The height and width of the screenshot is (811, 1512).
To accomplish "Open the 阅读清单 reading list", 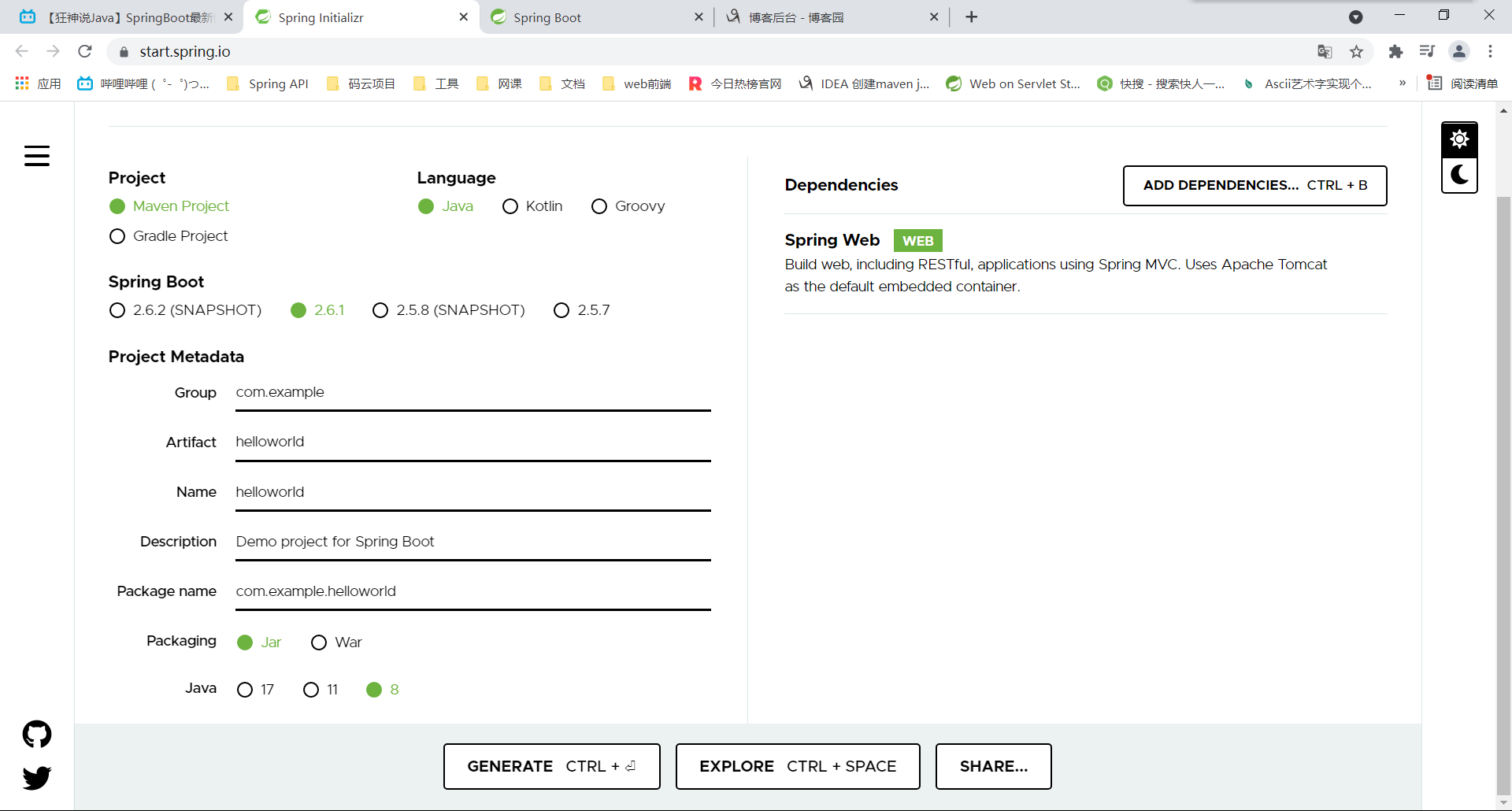I will [x=1462, y=83].
